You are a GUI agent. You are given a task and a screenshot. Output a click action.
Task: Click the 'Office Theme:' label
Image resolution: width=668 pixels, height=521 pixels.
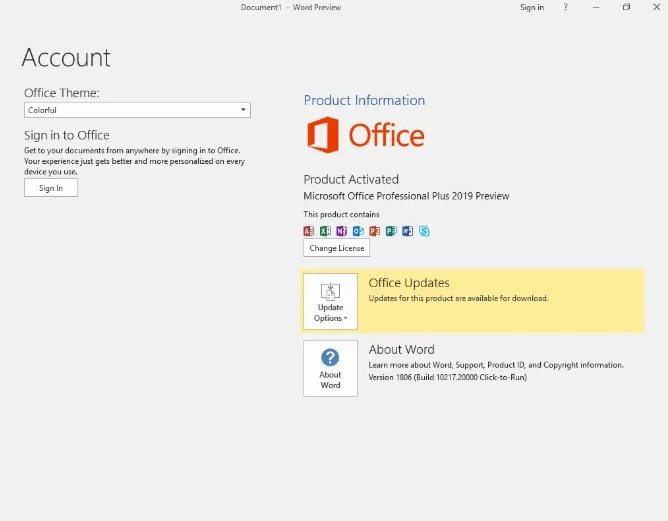click(x=62, y=93)
